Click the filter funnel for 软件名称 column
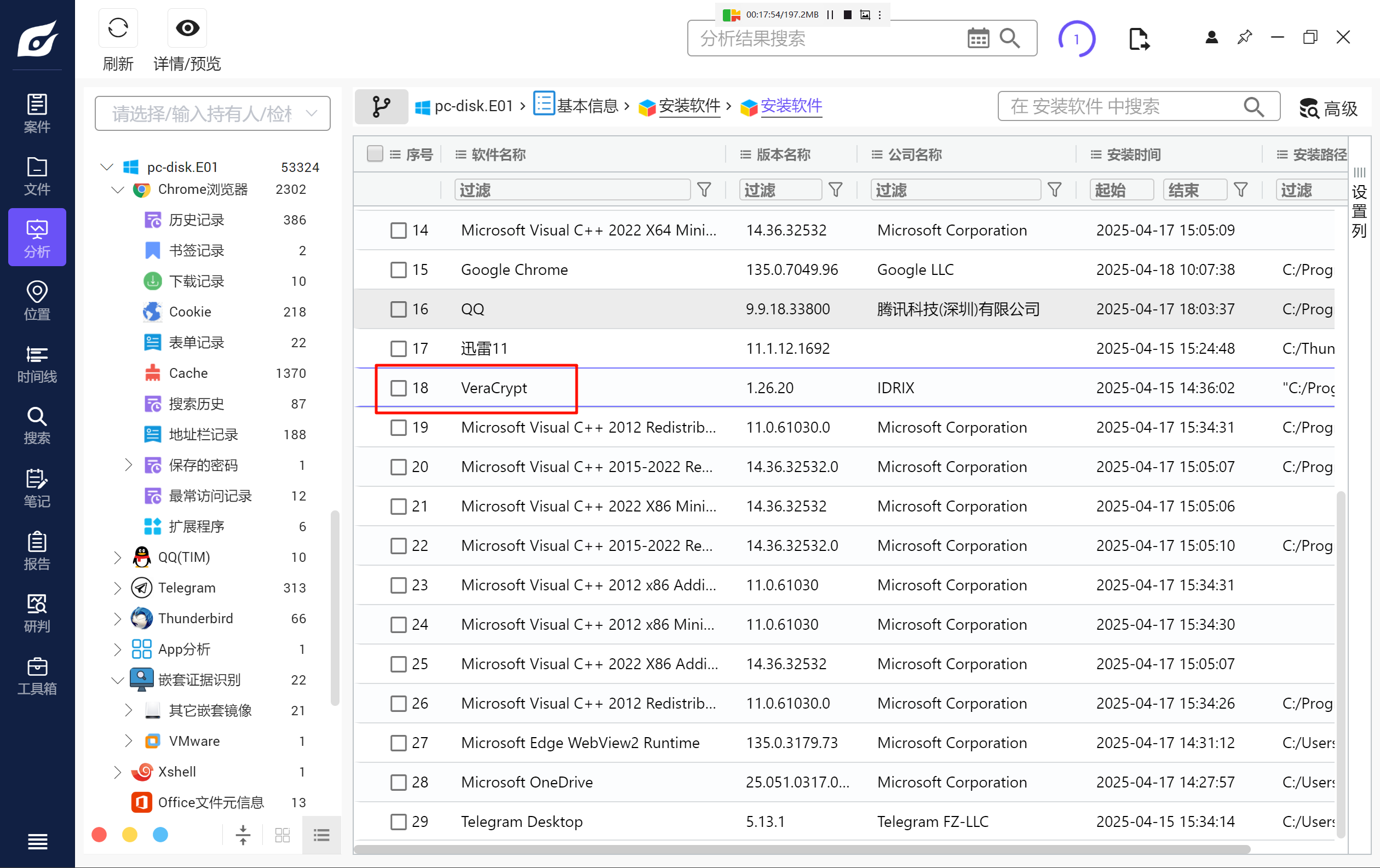 click(704, 189)
